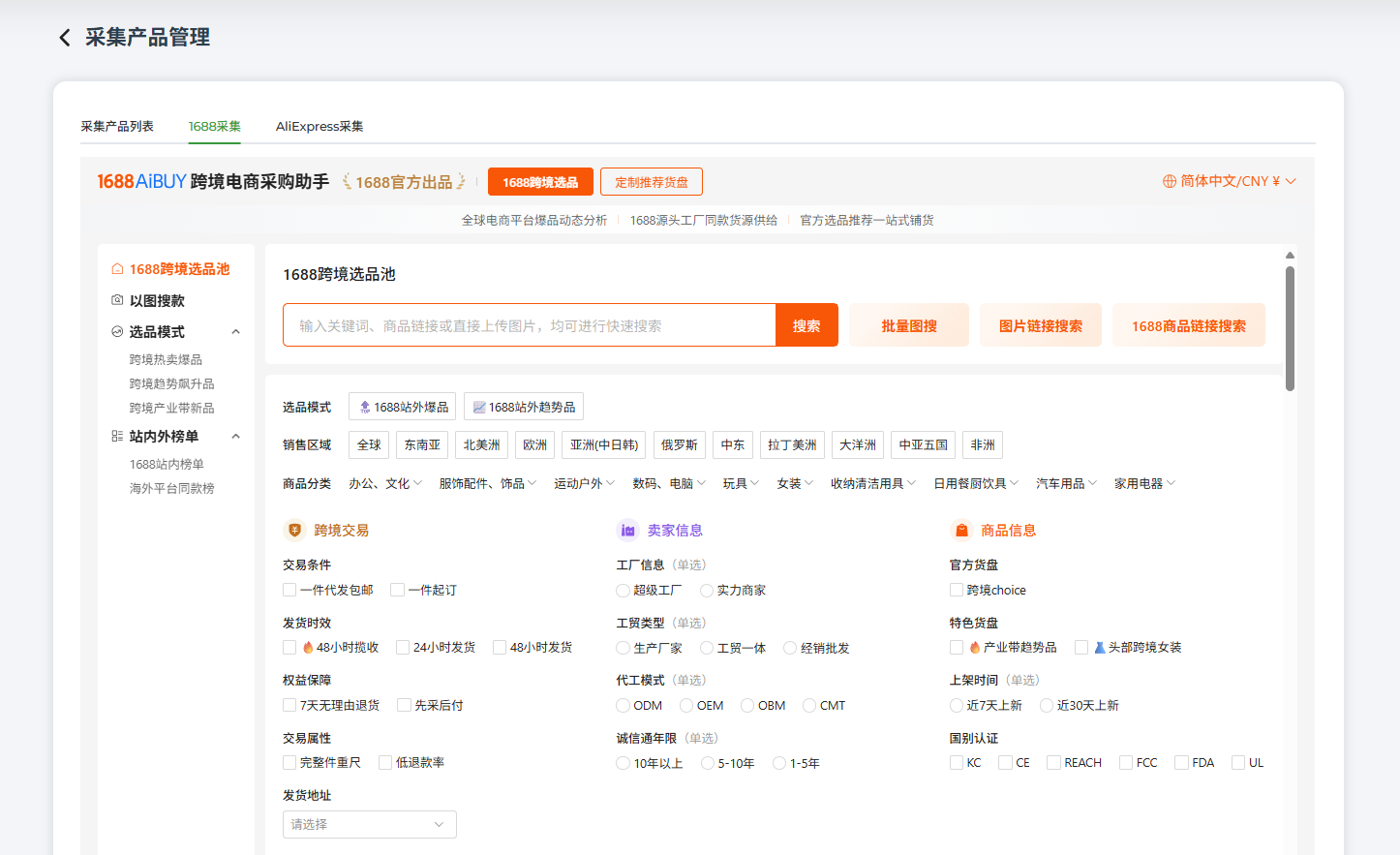Select the 欧洲 sales region
Screen dimensions: 1400x855
point(535,444)
